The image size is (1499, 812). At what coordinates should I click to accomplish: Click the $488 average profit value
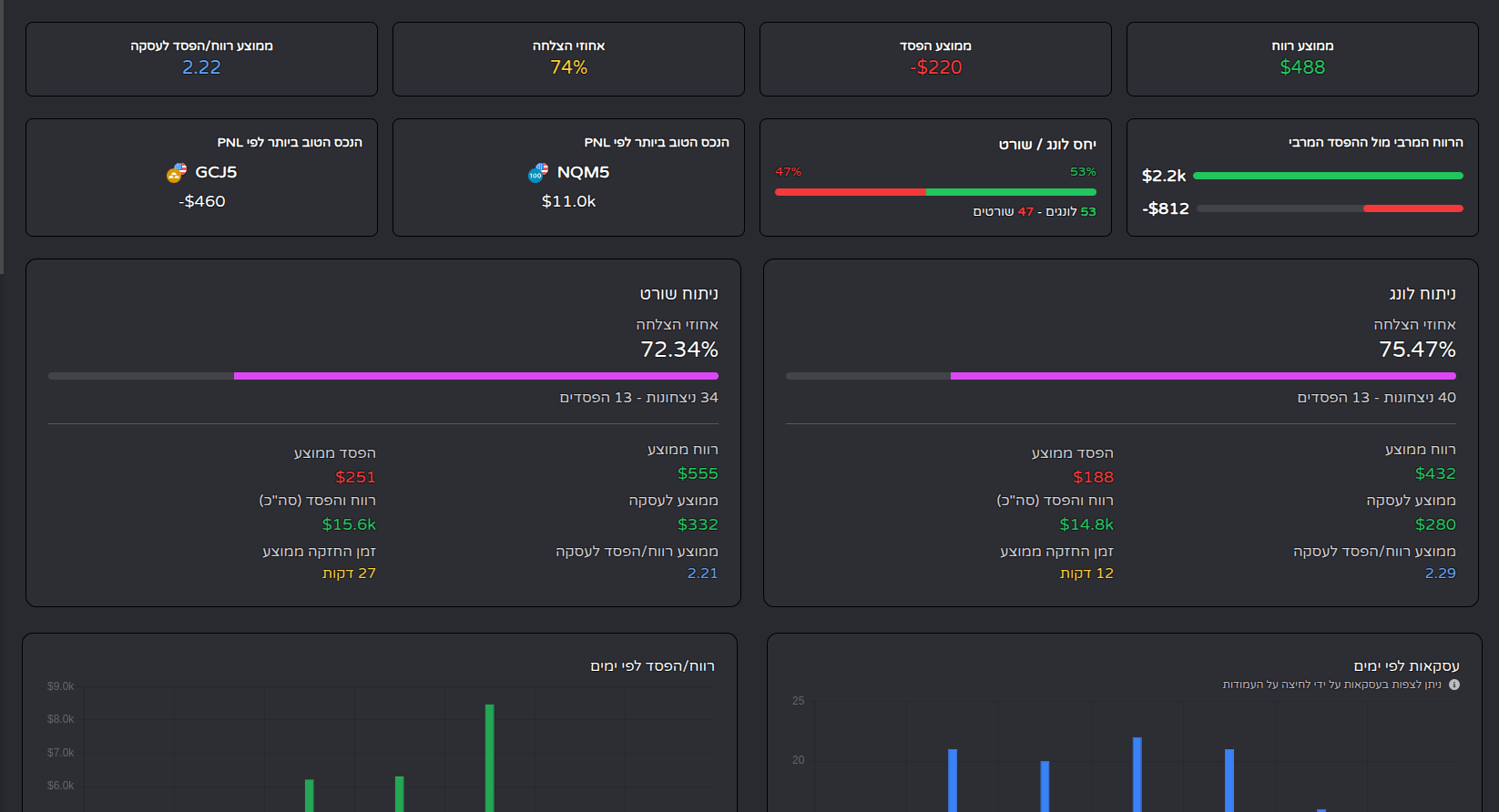coord(1302,67)
